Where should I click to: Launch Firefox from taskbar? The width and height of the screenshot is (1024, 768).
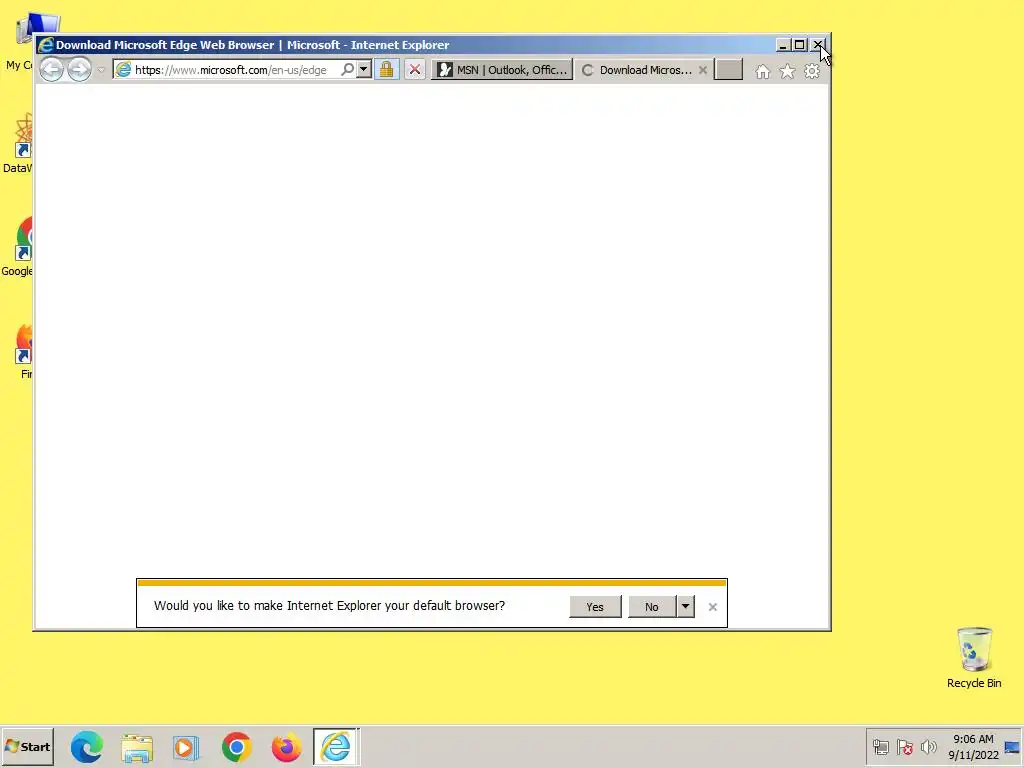(x=286, y=746)
